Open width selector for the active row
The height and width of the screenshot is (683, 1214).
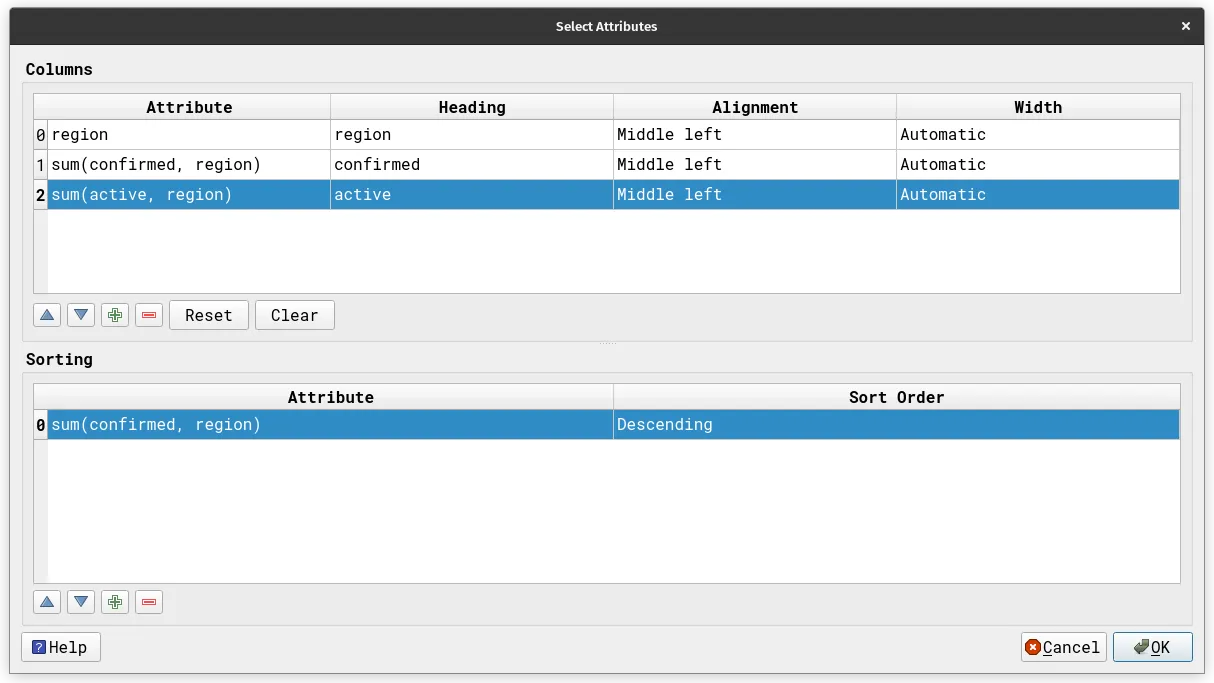click(x=1037, y=194)
